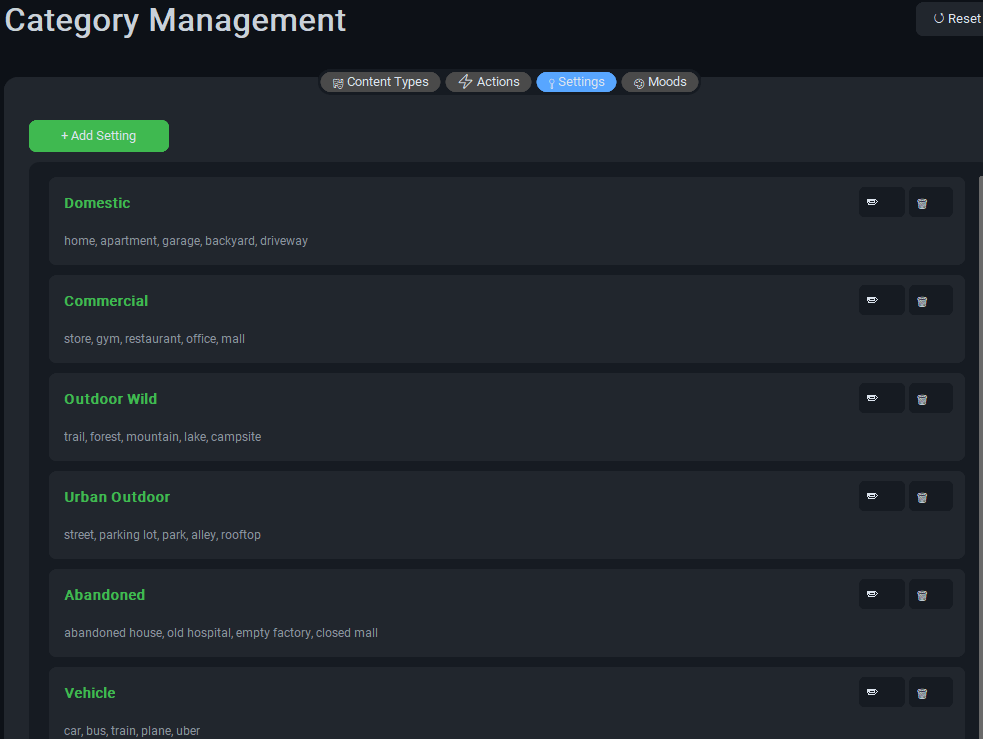Screen dimensions: 983x739
Task: Click text 'abandoned house, old hospital, empty factory'
Action: (x=187, y=633)
